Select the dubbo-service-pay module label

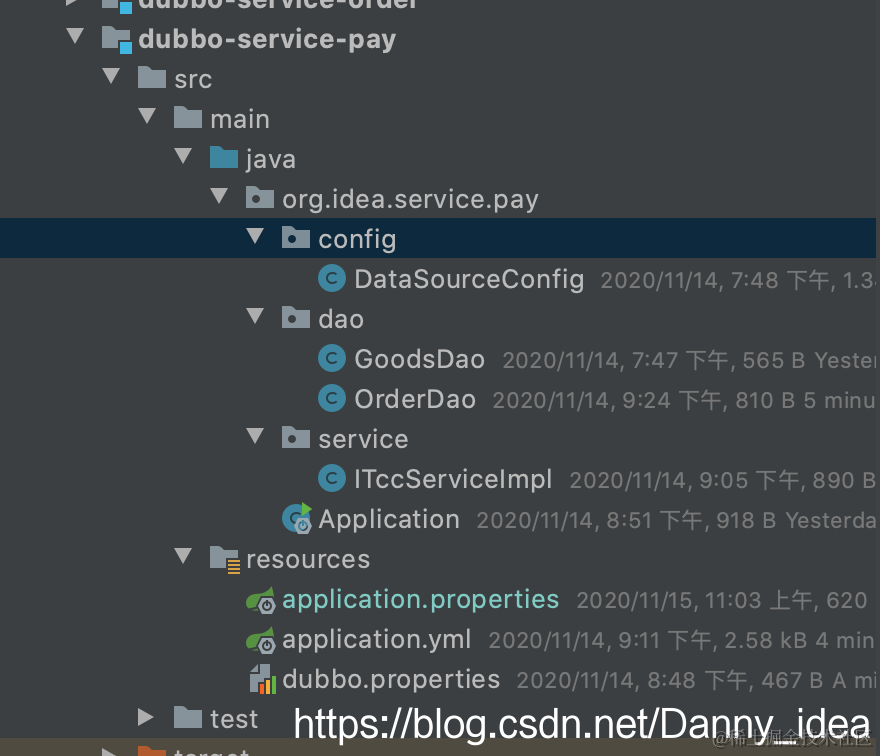click(267, 39)
